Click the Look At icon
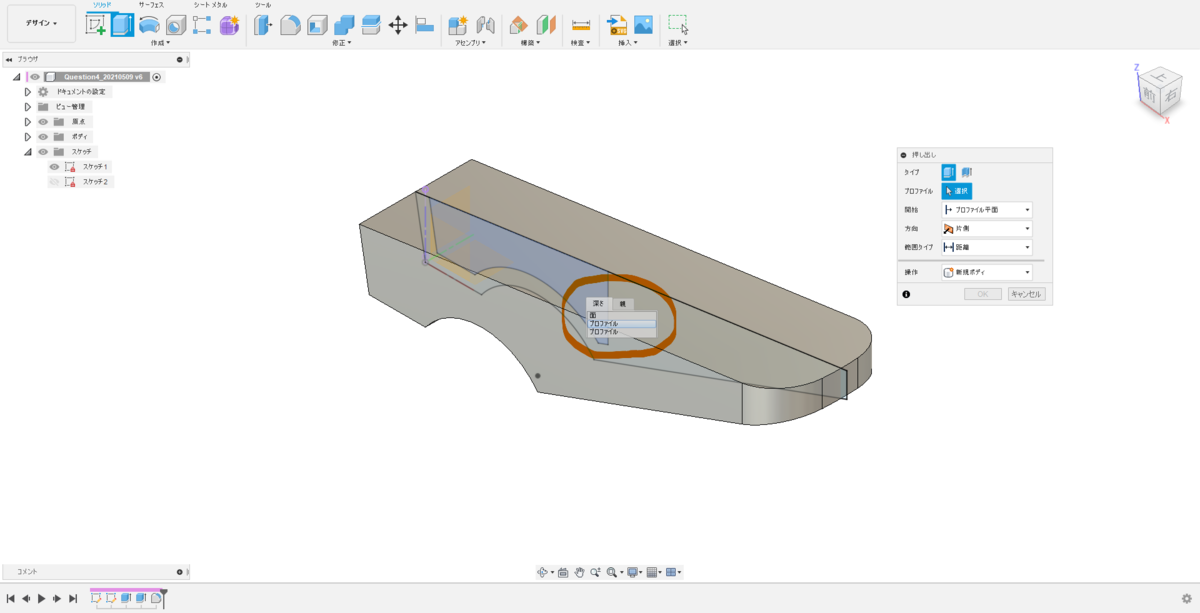Viewport: 1200px width, 613px height. click(x=563, y=572)
